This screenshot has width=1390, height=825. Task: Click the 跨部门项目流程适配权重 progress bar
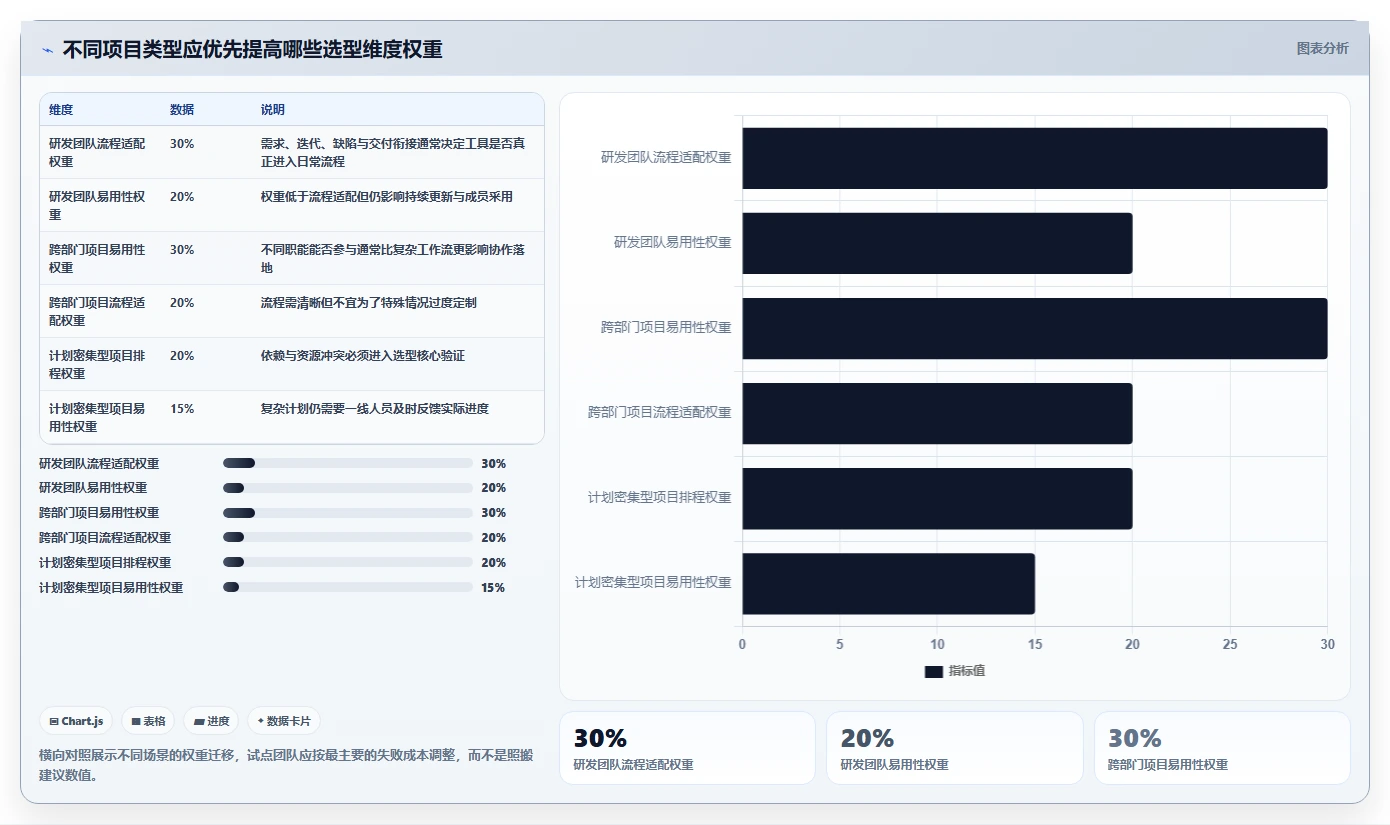pyautogui.click(x=348, y=537)
